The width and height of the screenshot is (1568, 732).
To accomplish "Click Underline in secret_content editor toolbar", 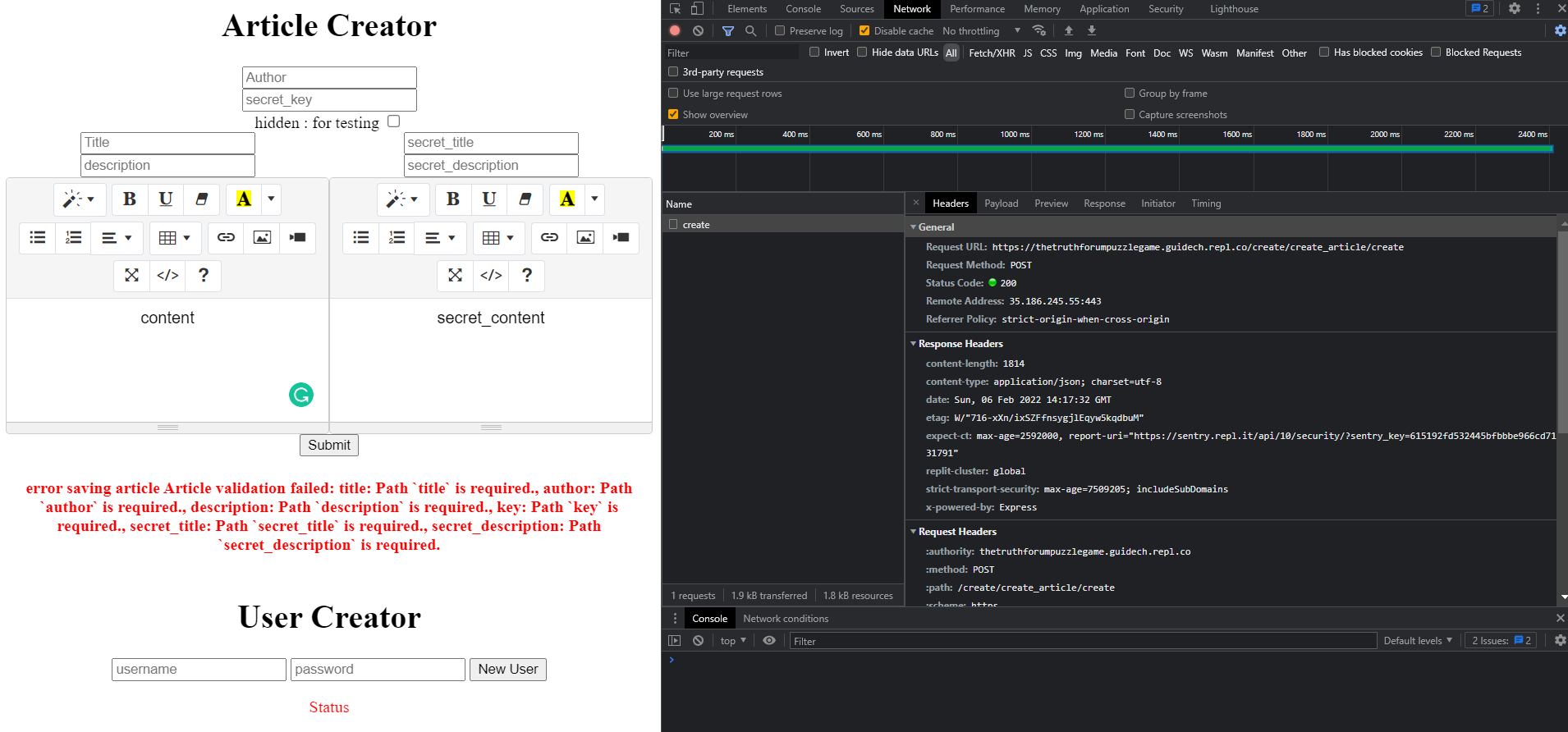I will click(x=489, y=199).
